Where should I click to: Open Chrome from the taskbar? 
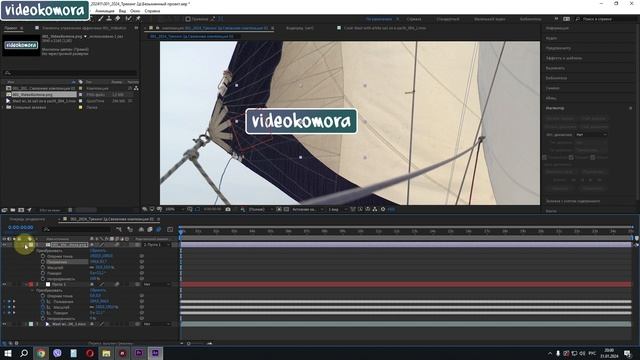coord(40,353)
